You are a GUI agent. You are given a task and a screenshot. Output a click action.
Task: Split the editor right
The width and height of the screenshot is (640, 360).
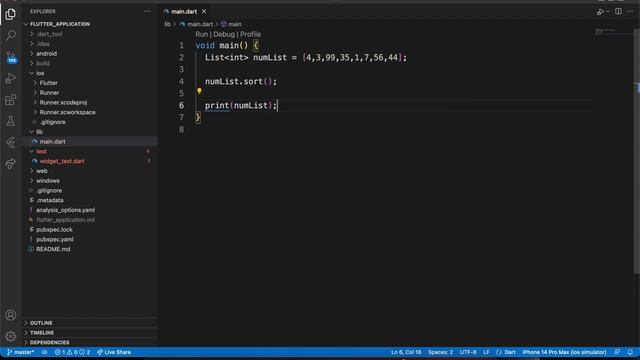pyautogui.click(x=618, y=11)
